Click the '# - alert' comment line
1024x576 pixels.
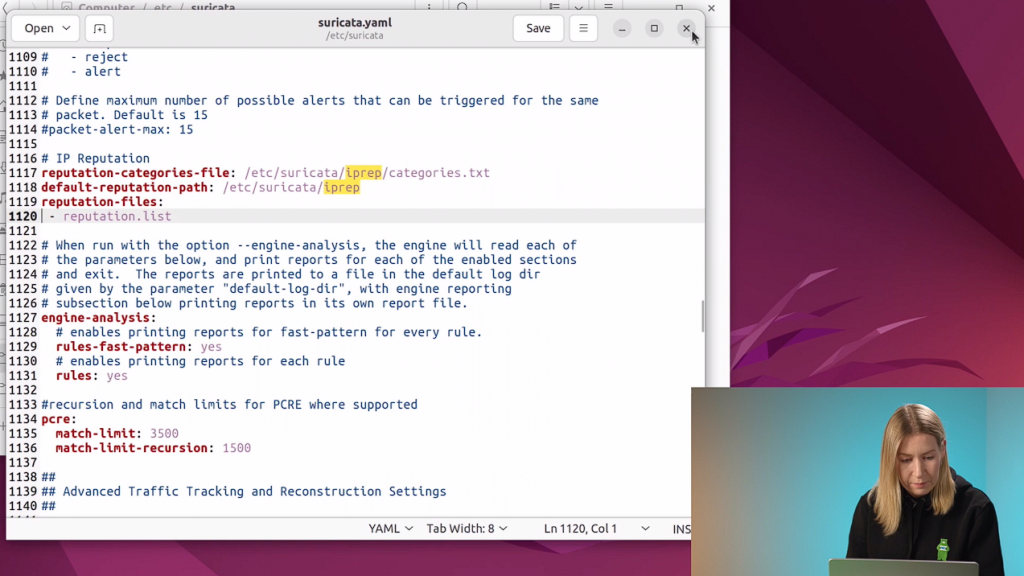click(81, 72)
